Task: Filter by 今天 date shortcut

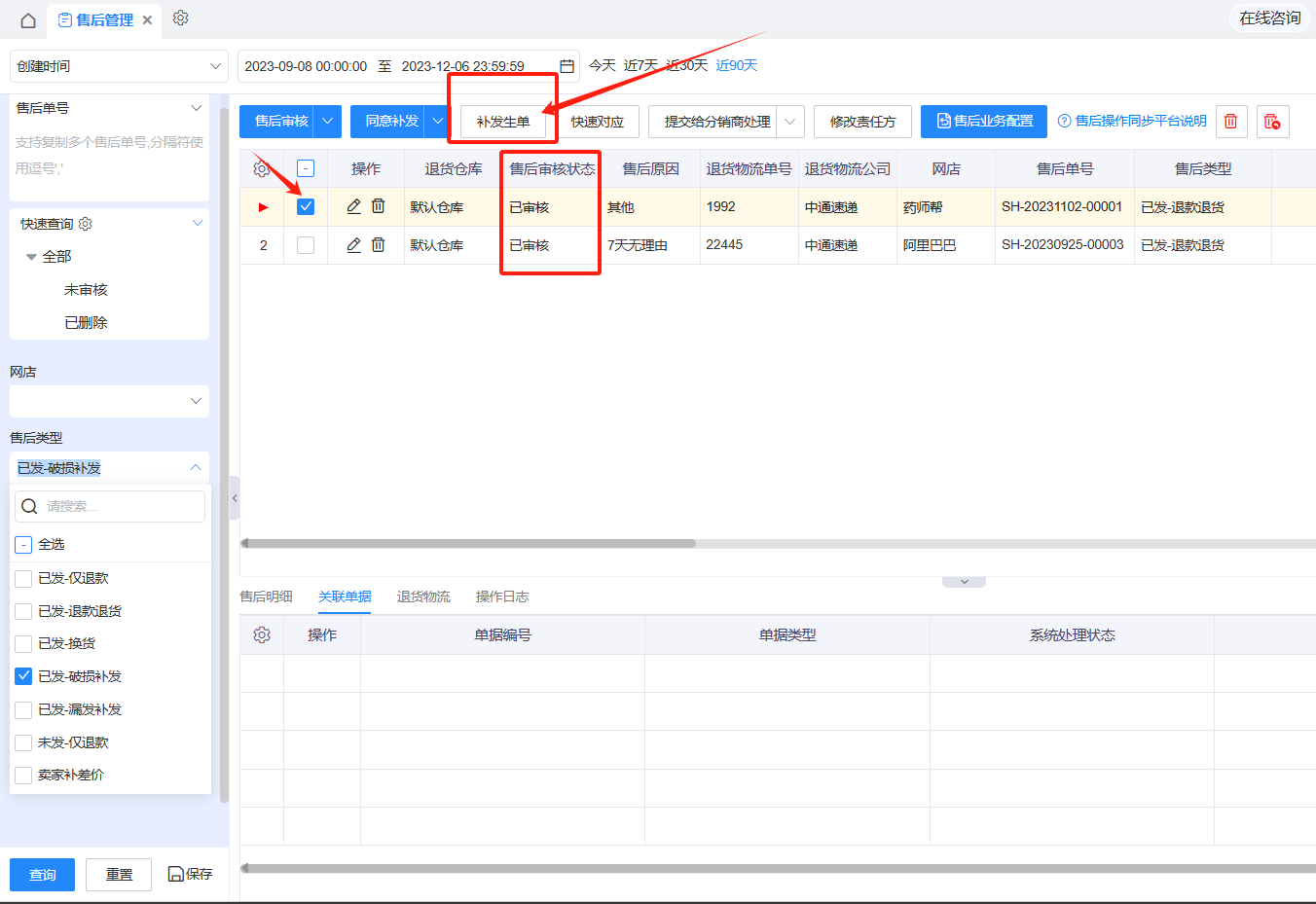Action: [603, 65]
